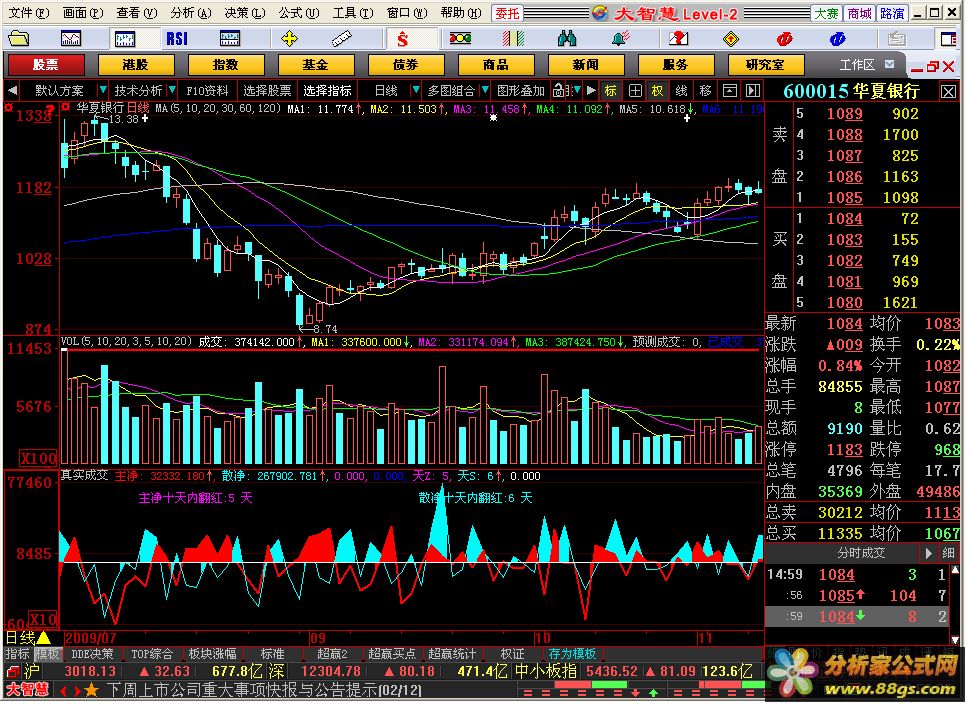Switch to the 模板 bottom tab

[47, 654]
